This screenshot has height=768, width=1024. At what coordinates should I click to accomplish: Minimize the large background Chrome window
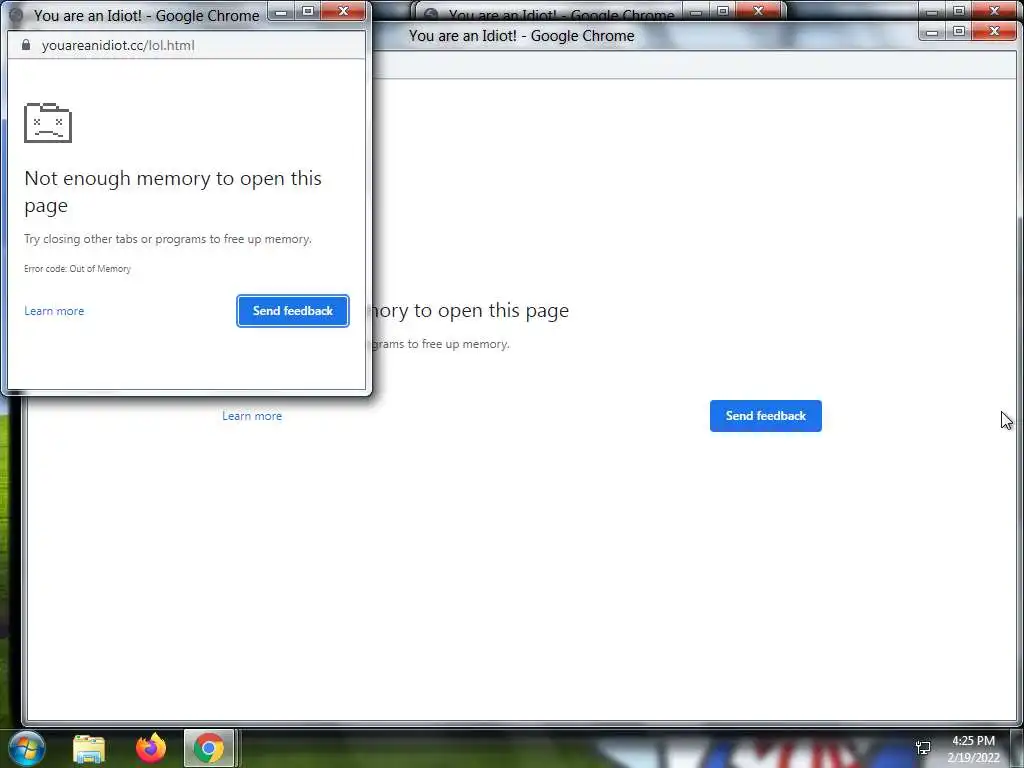click(x=932, y=31)
